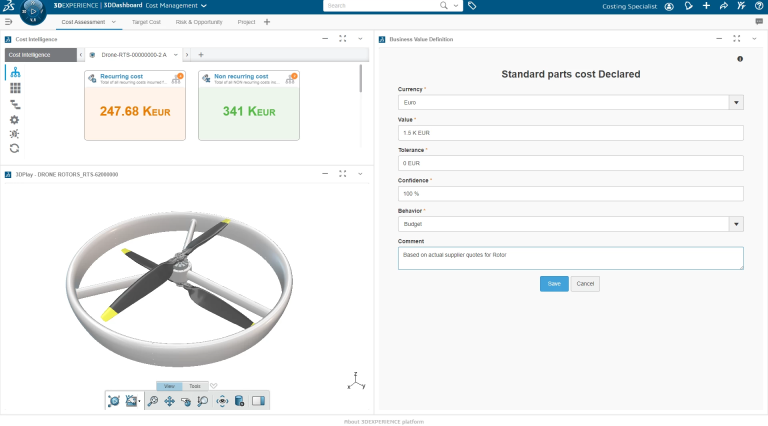768x426 pixels.
Task: Open the Risk & Opportunity tab
Action: click(x=199, y=21)
